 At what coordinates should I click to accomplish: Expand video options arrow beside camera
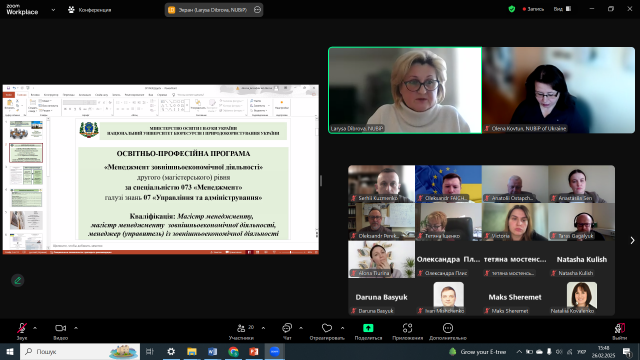76,328
